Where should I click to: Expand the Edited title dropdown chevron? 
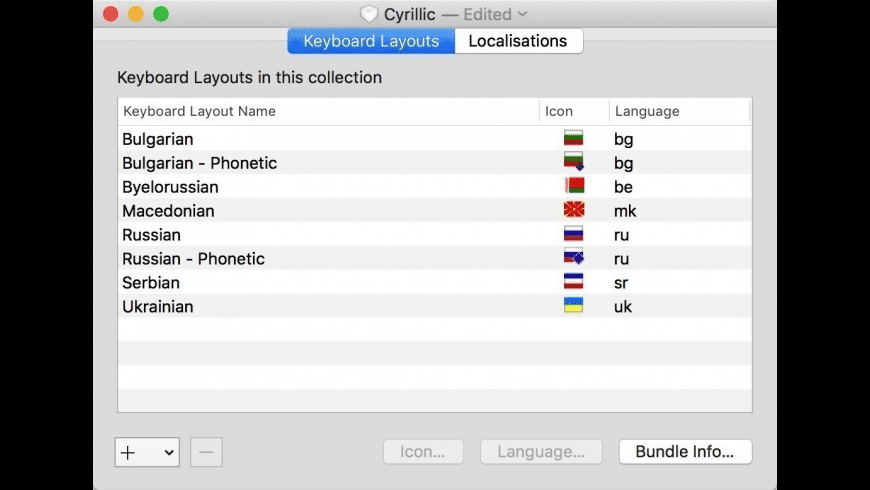(x=522, y=14)
